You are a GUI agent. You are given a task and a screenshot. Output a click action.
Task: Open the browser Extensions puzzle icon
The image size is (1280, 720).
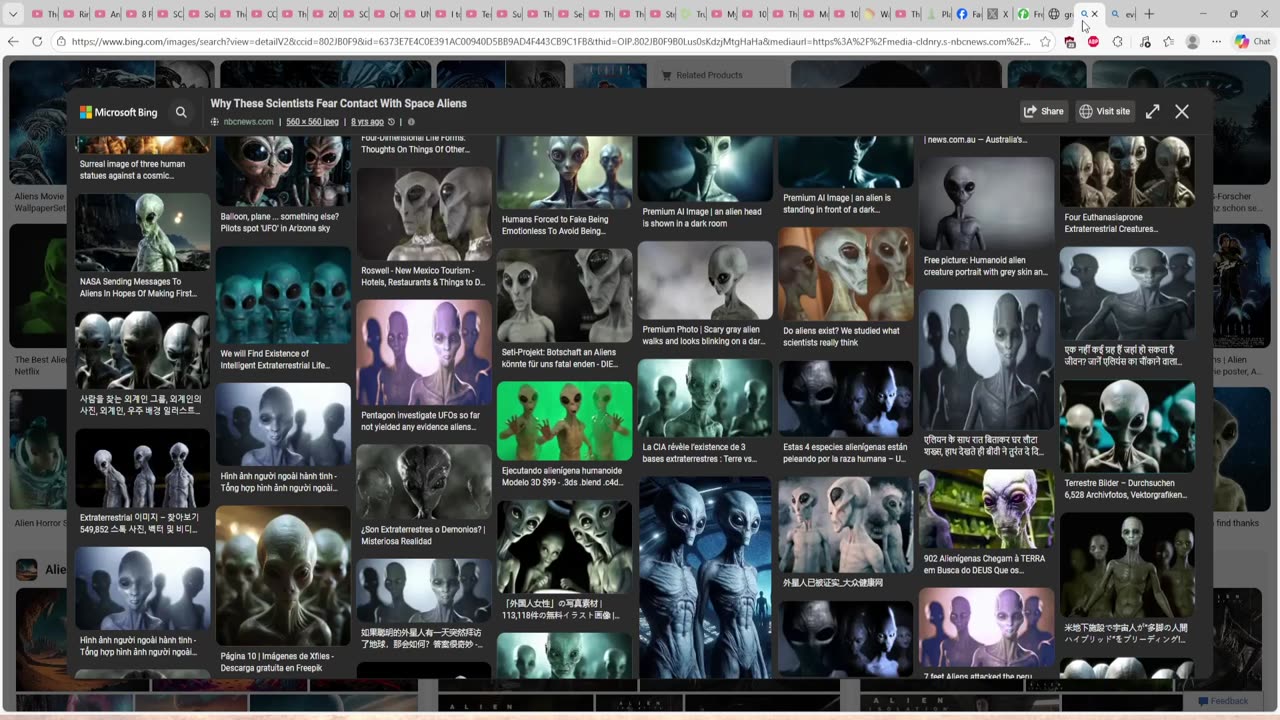[1118, 42]
